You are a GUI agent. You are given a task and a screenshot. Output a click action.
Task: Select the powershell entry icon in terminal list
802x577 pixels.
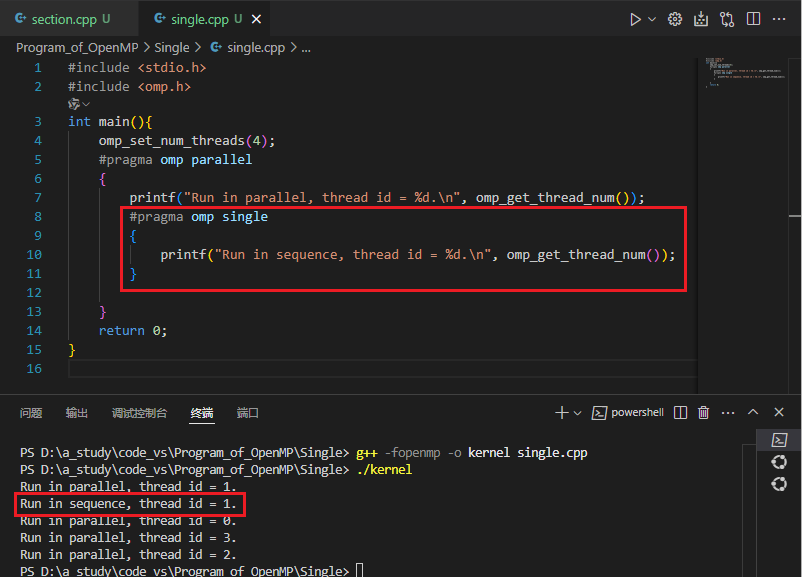779,440
